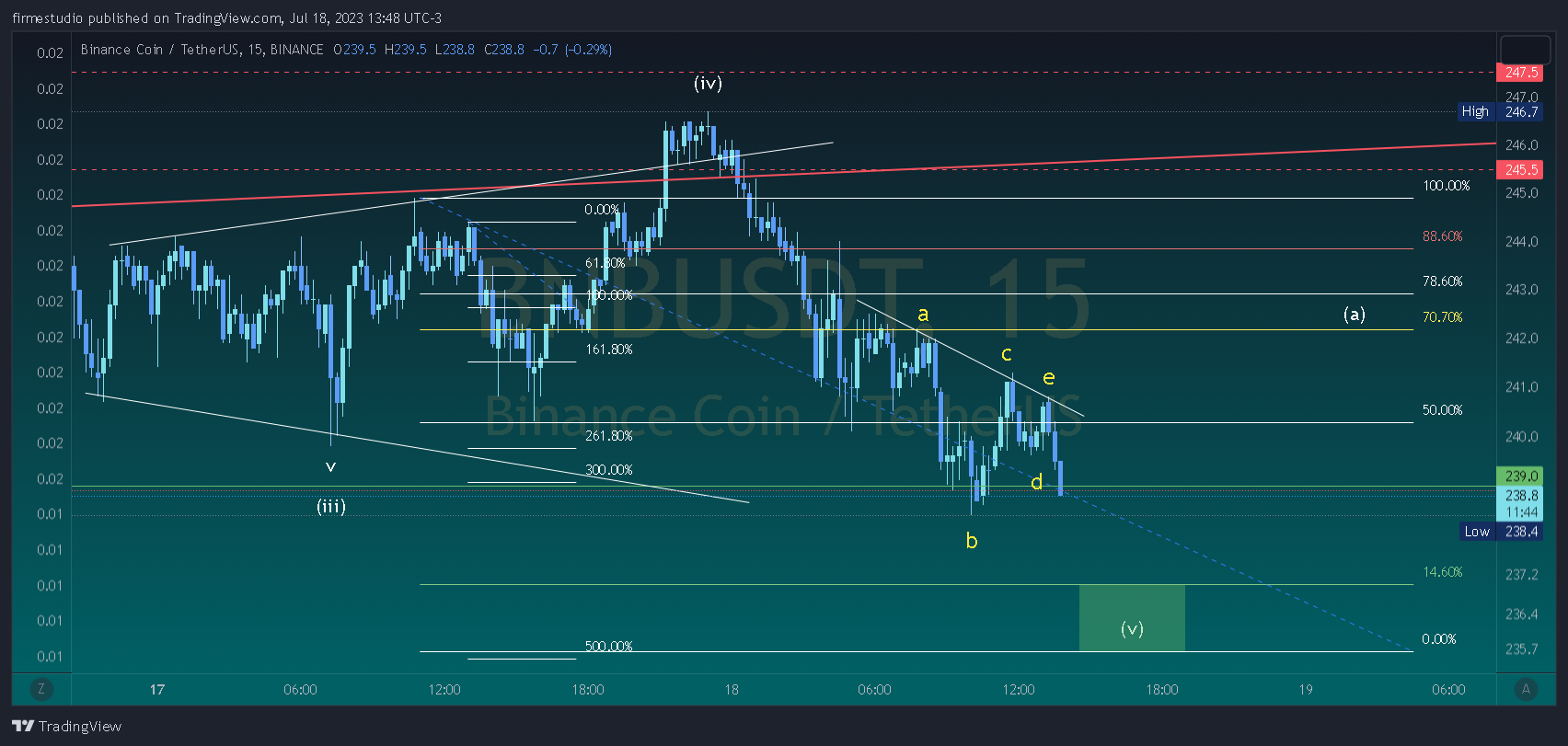The height and width of the screenshot is (746, 1568).
Task: Click the 500.00% extension label
Action: pos(608,647)
